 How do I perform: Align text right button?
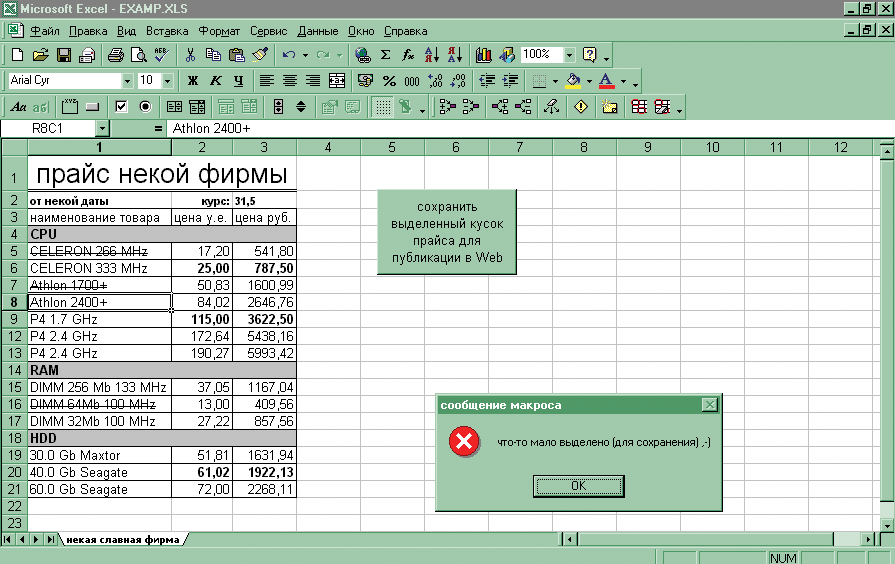click(313, 81)
